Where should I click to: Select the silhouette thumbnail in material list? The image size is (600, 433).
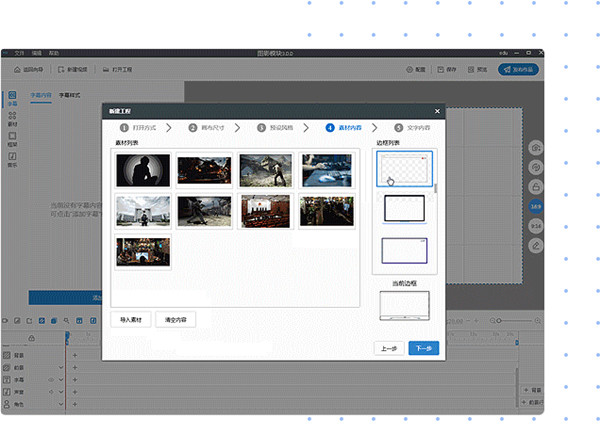[143, 170]
